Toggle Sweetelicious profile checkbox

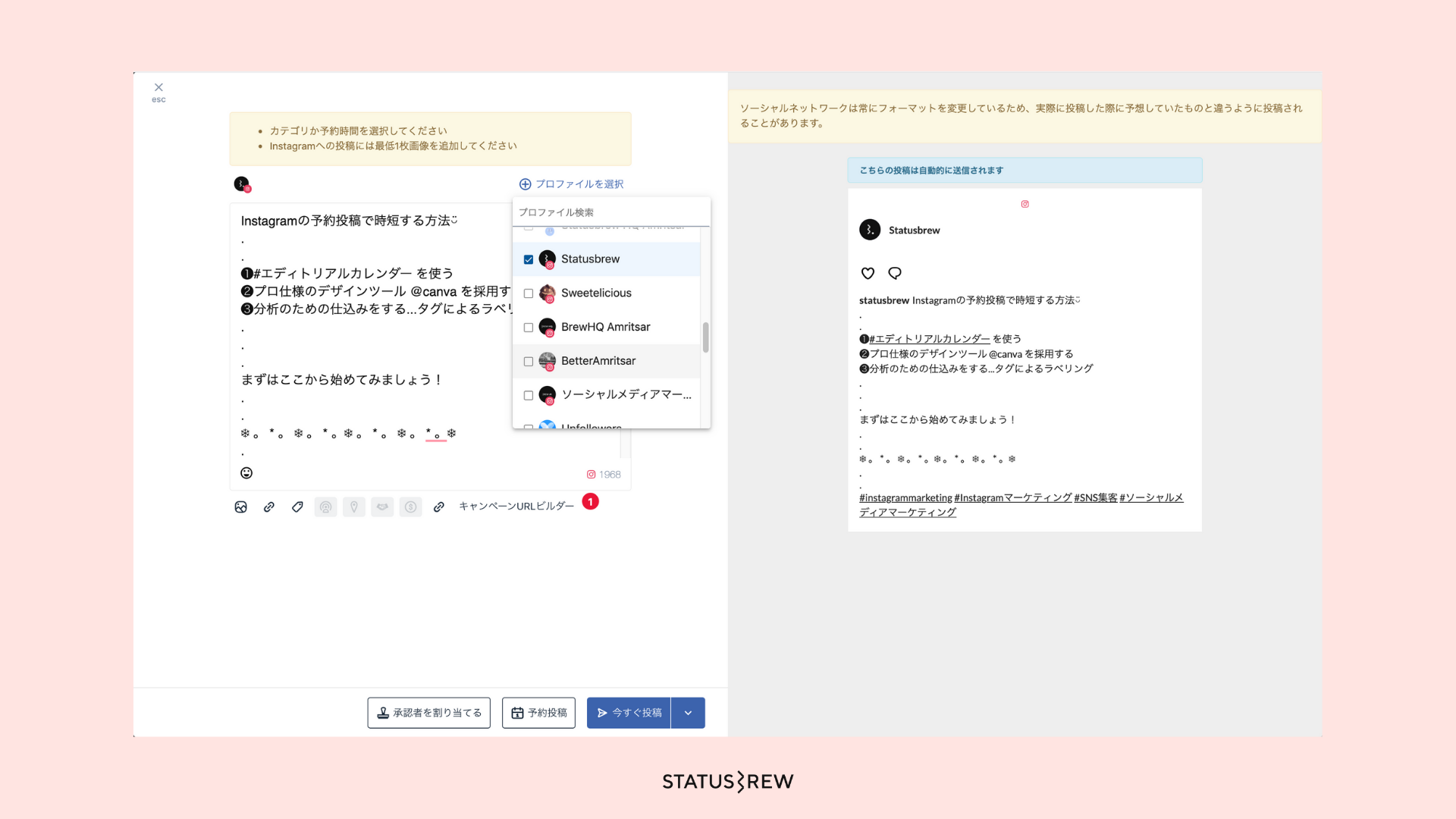coord(528,293)
